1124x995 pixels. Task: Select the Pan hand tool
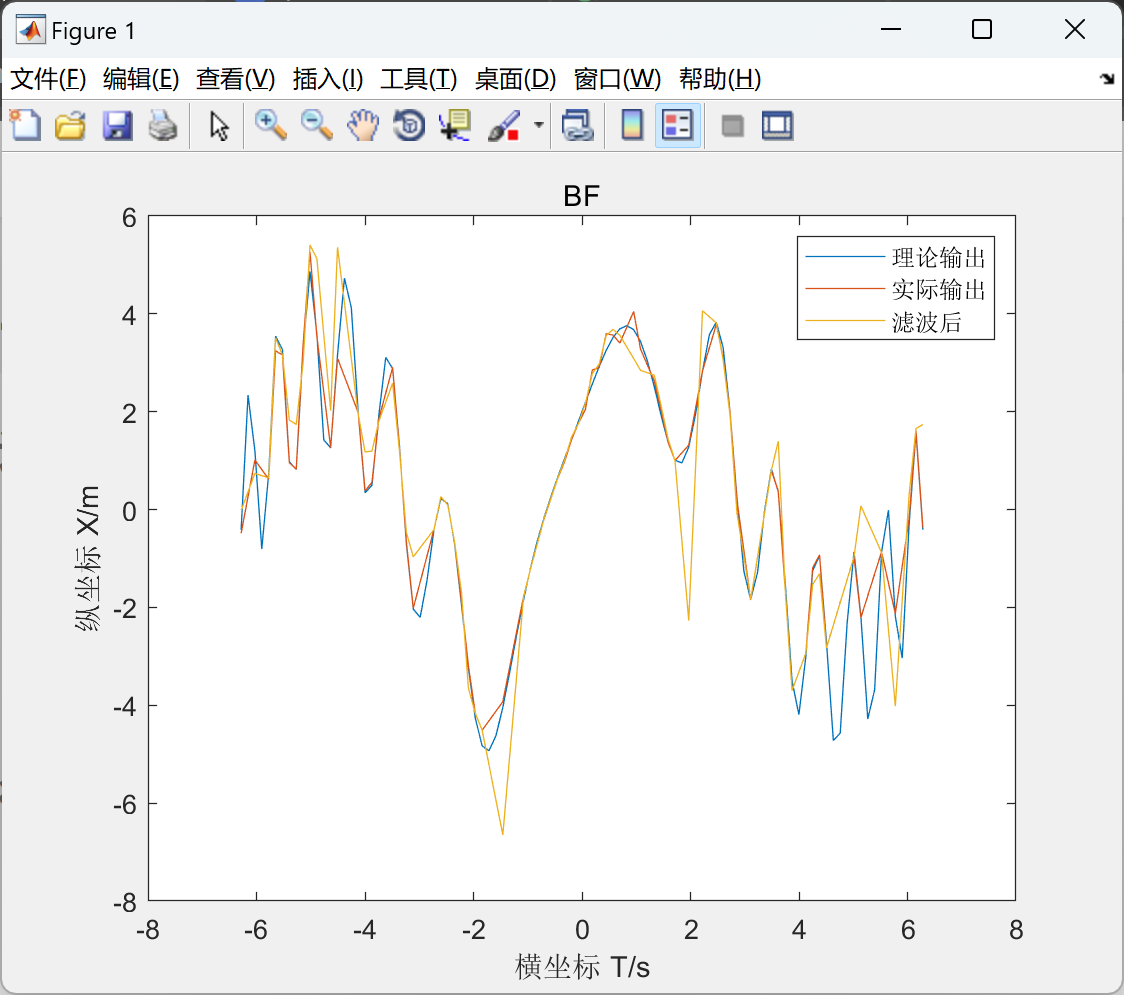tap(363, 125)
